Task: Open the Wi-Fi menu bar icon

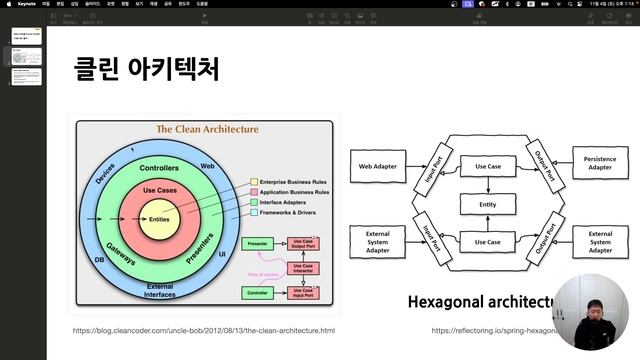Action: click(558, 4)
